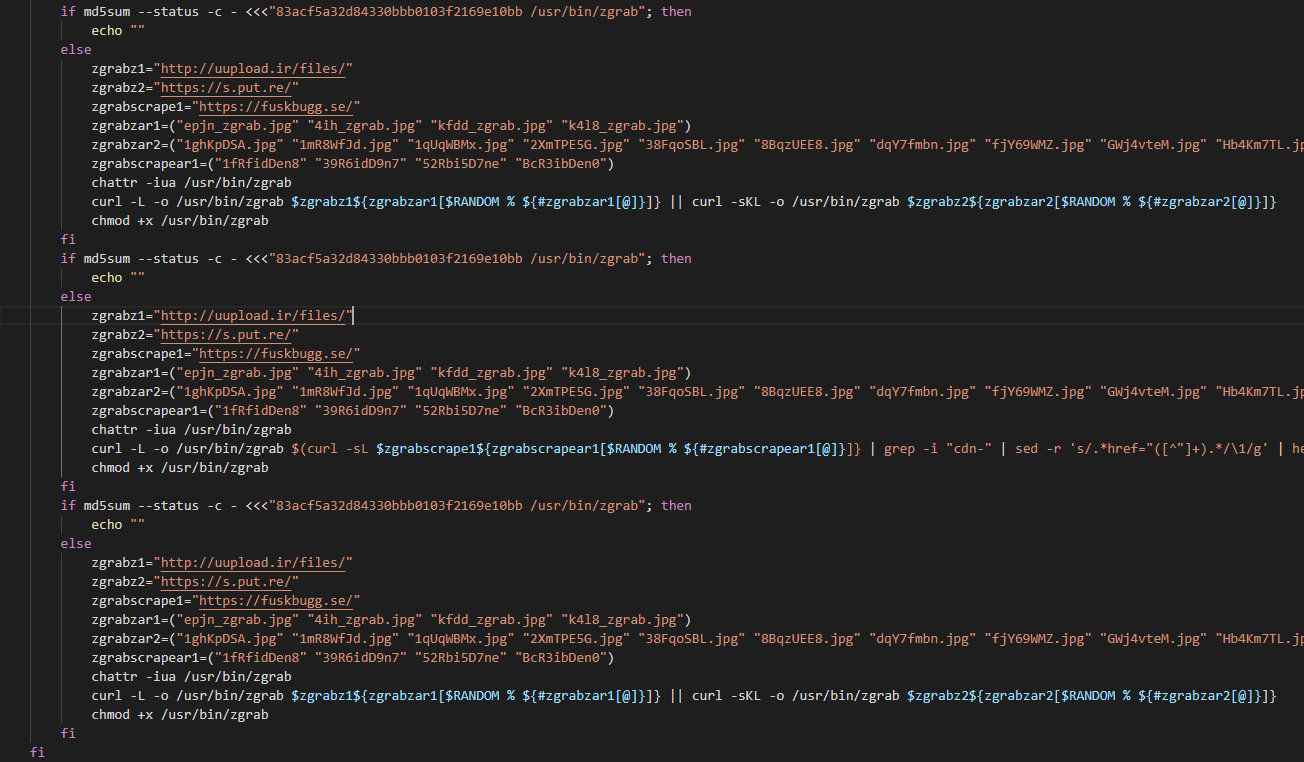The image size is (1304, 762).
Task: Click the -sL flag of the nested curl
Action: tap(356, 448)
